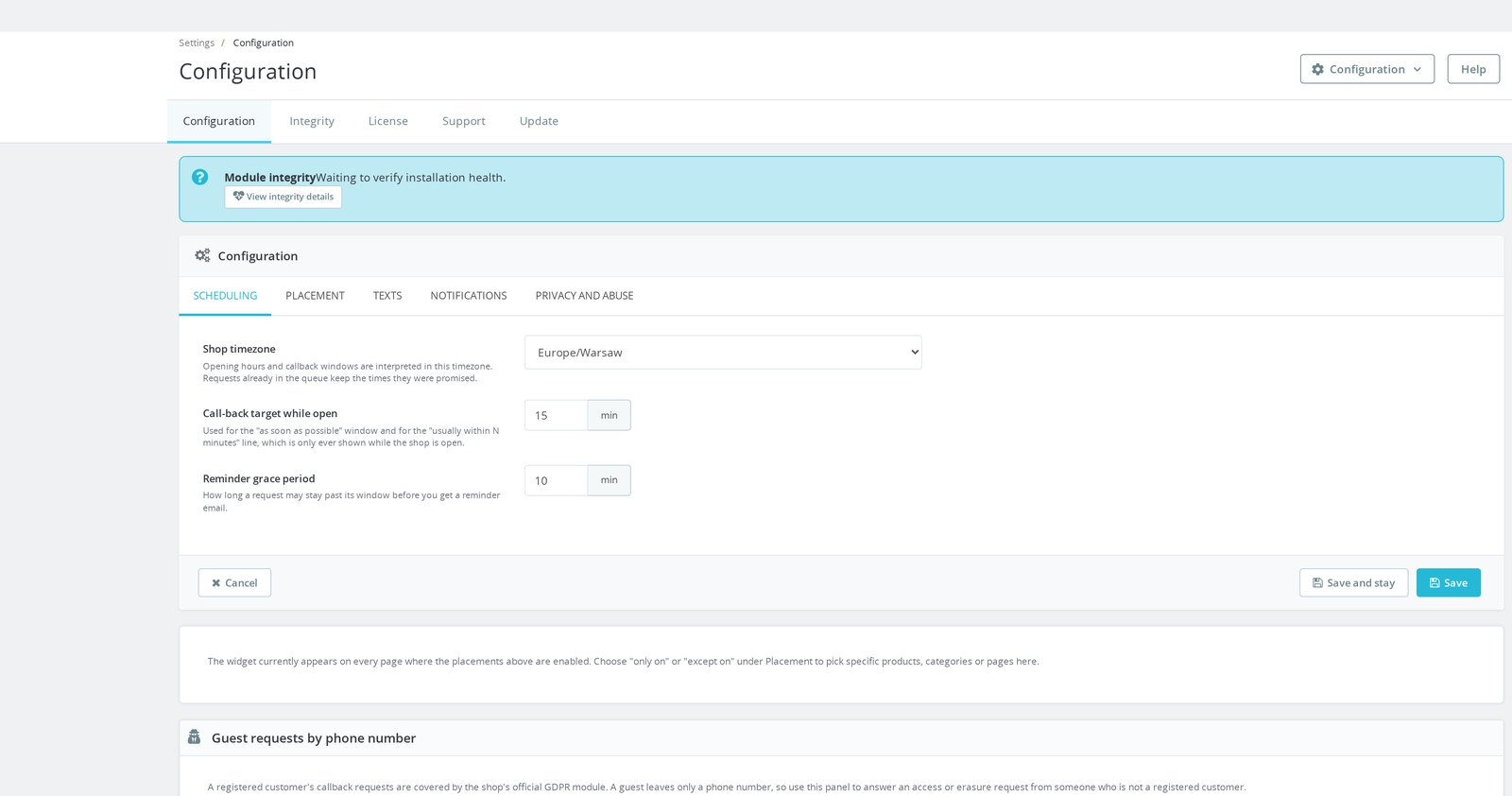Click the icon beside Guest requests heading
The width and height of the screenshot is (1512, 796).
coord(194,736)
